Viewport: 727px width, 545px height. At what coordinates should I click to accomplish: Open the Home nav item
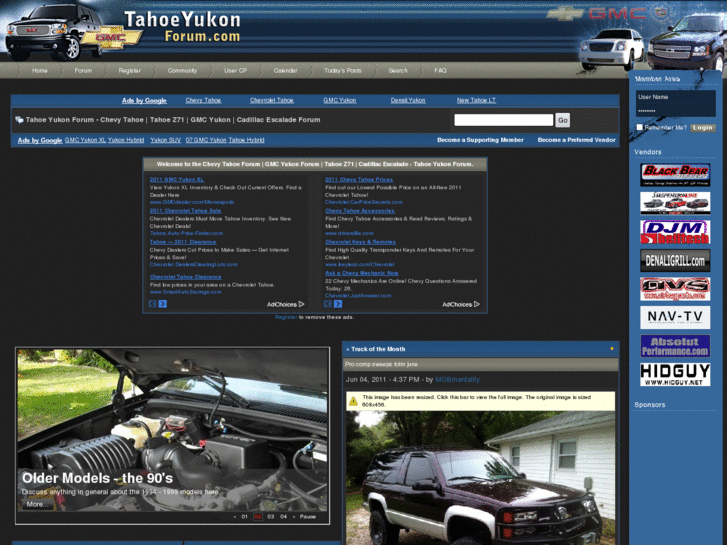(40, 71)
